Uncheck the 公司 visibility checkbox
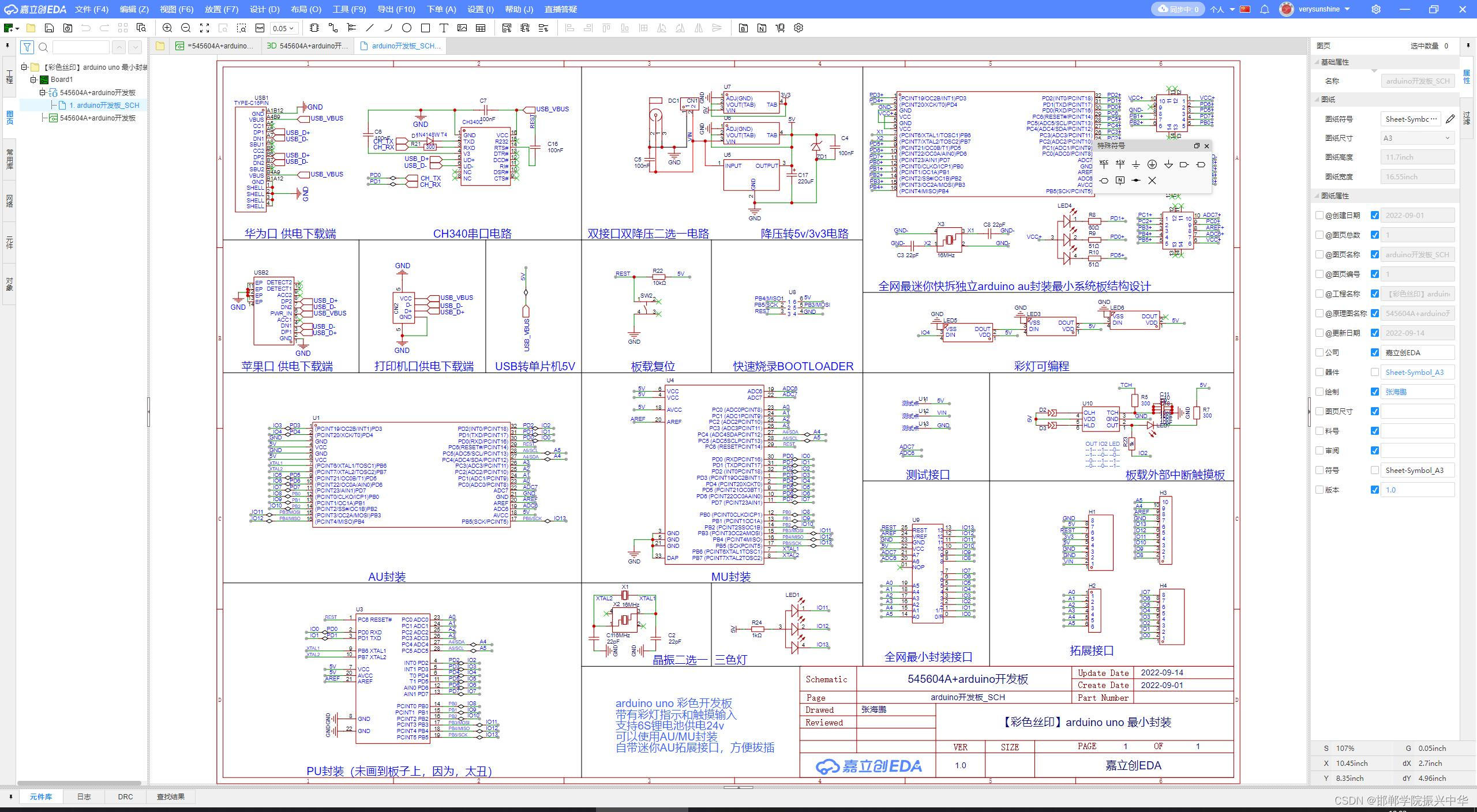Screen dimensions: 1477x812 1375,352
